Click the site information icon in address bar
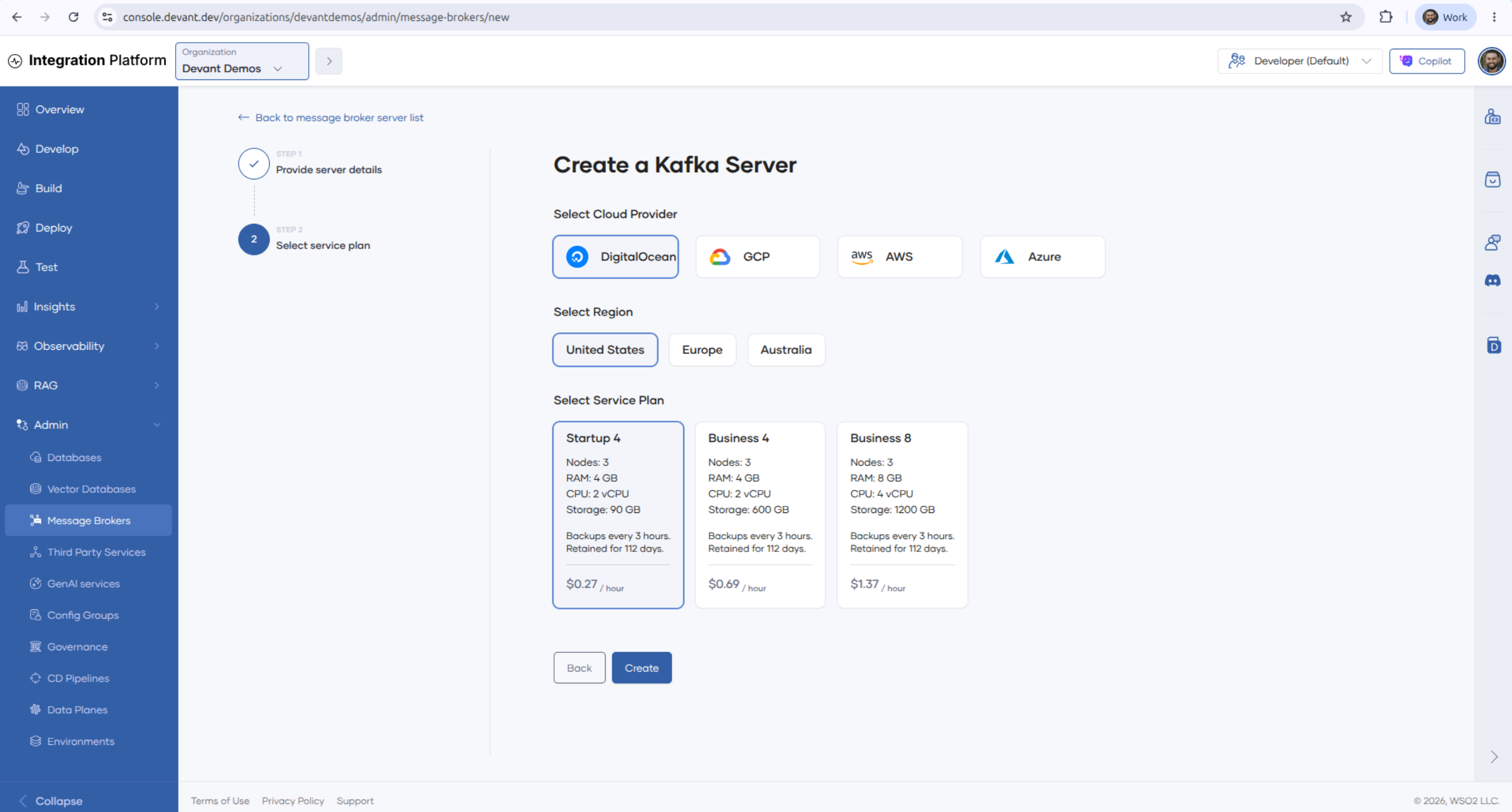 (107, 17)
